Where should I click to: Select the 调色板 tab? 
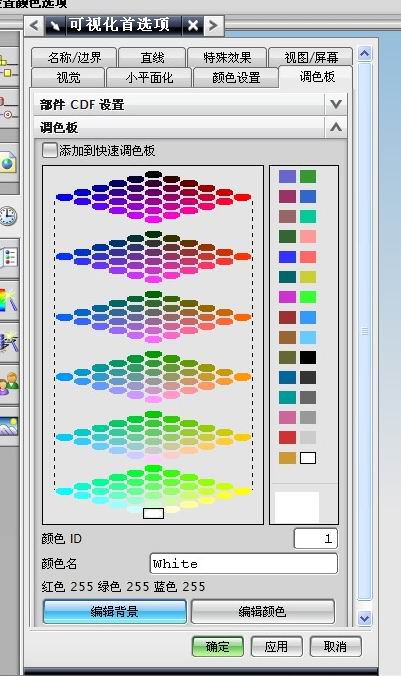tap(316, 77)
